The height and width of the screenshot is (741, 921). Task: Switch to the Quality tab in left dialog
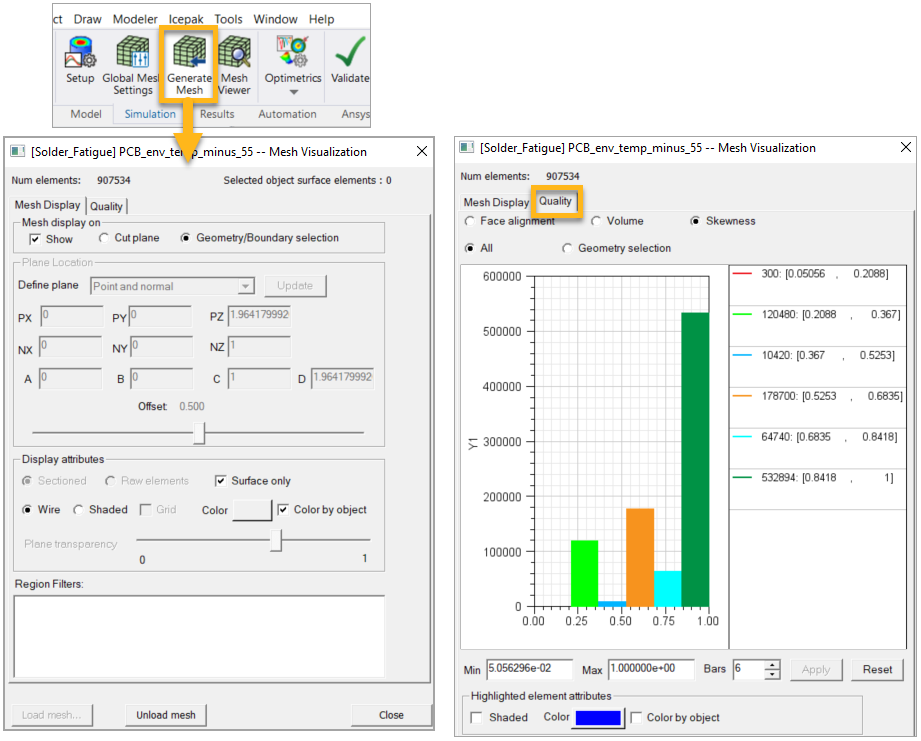(106, 206)
